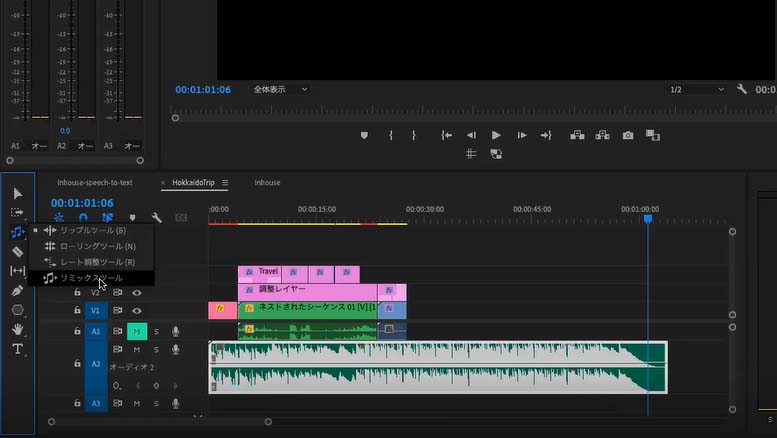This screenshot has height=438, width=777.
Task: Solo the A2 track
Action: coord(156,349)
